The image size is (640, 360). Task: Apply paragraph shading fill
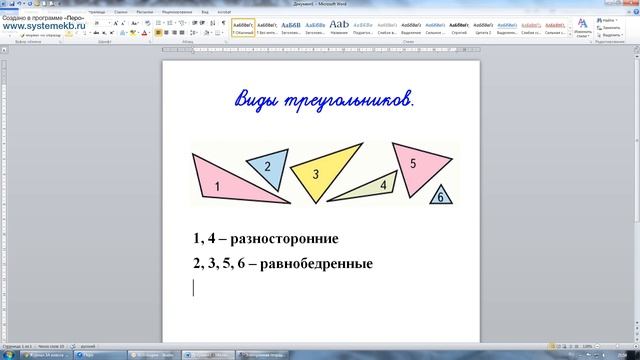tap(207, 33)
